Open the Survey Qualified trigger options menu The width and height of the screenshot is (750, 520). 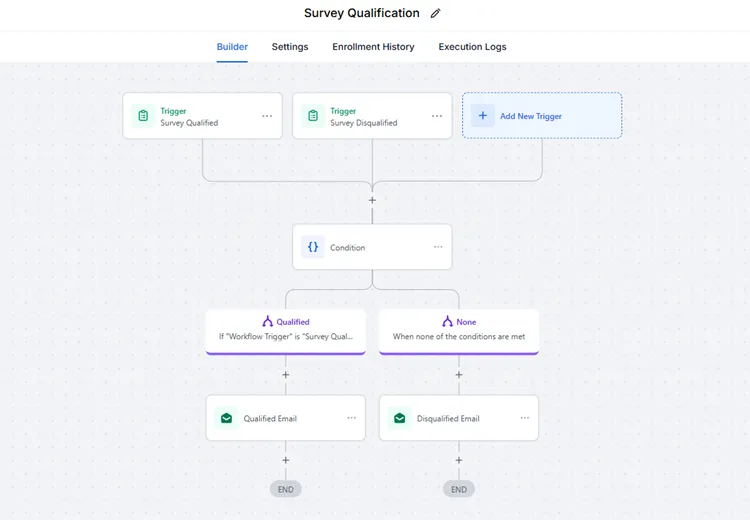267,116
